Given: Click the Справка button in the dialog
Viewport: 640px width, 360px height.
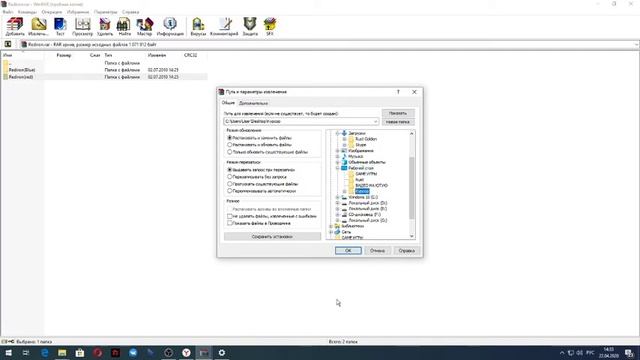Looking at the screenshot, I should (x=407, y=250).
